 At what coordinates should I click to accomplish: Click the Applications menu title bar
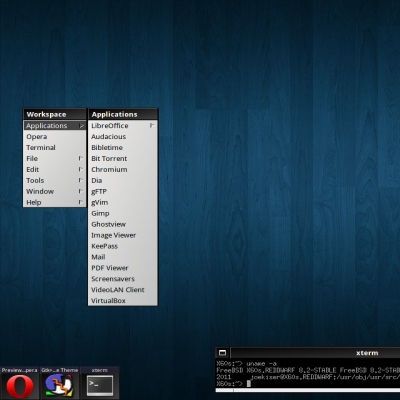(x=123, y=114)
